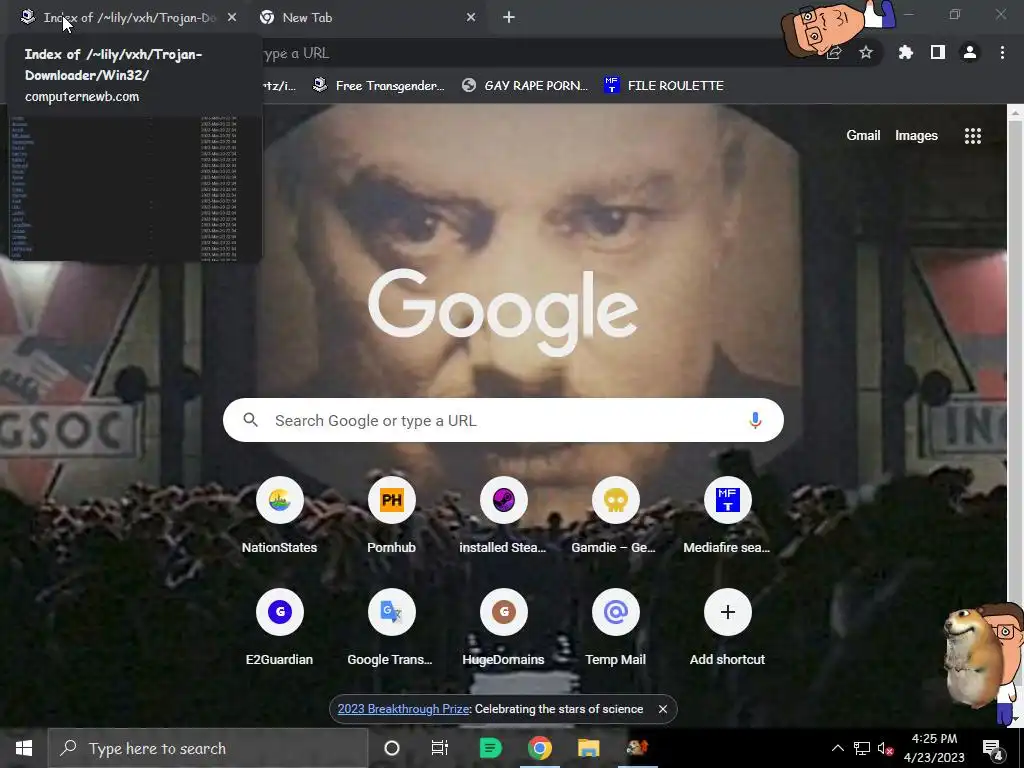The width and height of the screenshot is (1024, 768).
Task: Start voice search with the microphone icon
Action: coord(755,421)
